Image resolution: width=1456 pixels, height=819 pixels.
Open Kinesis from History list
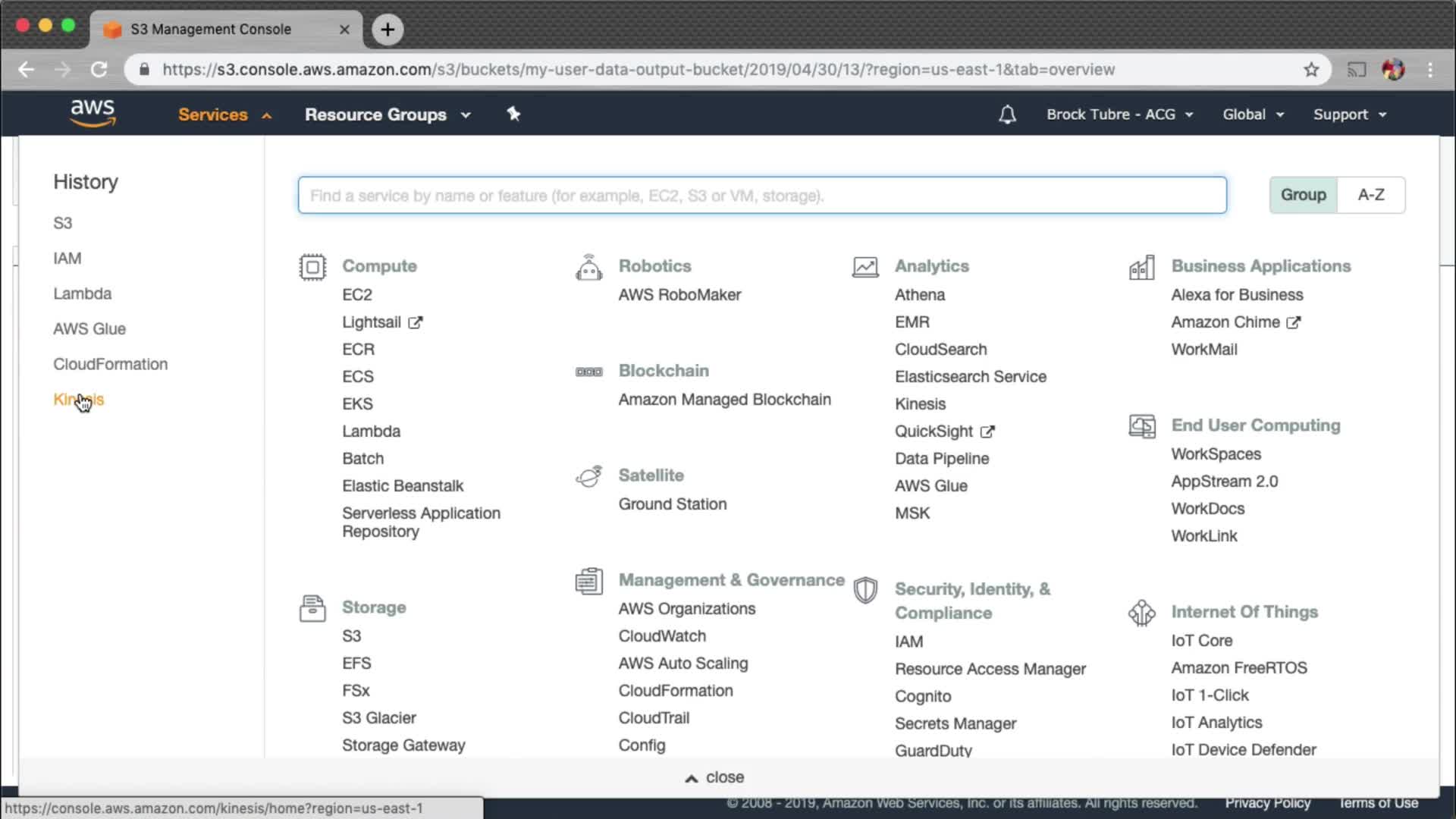click(78, 400)
